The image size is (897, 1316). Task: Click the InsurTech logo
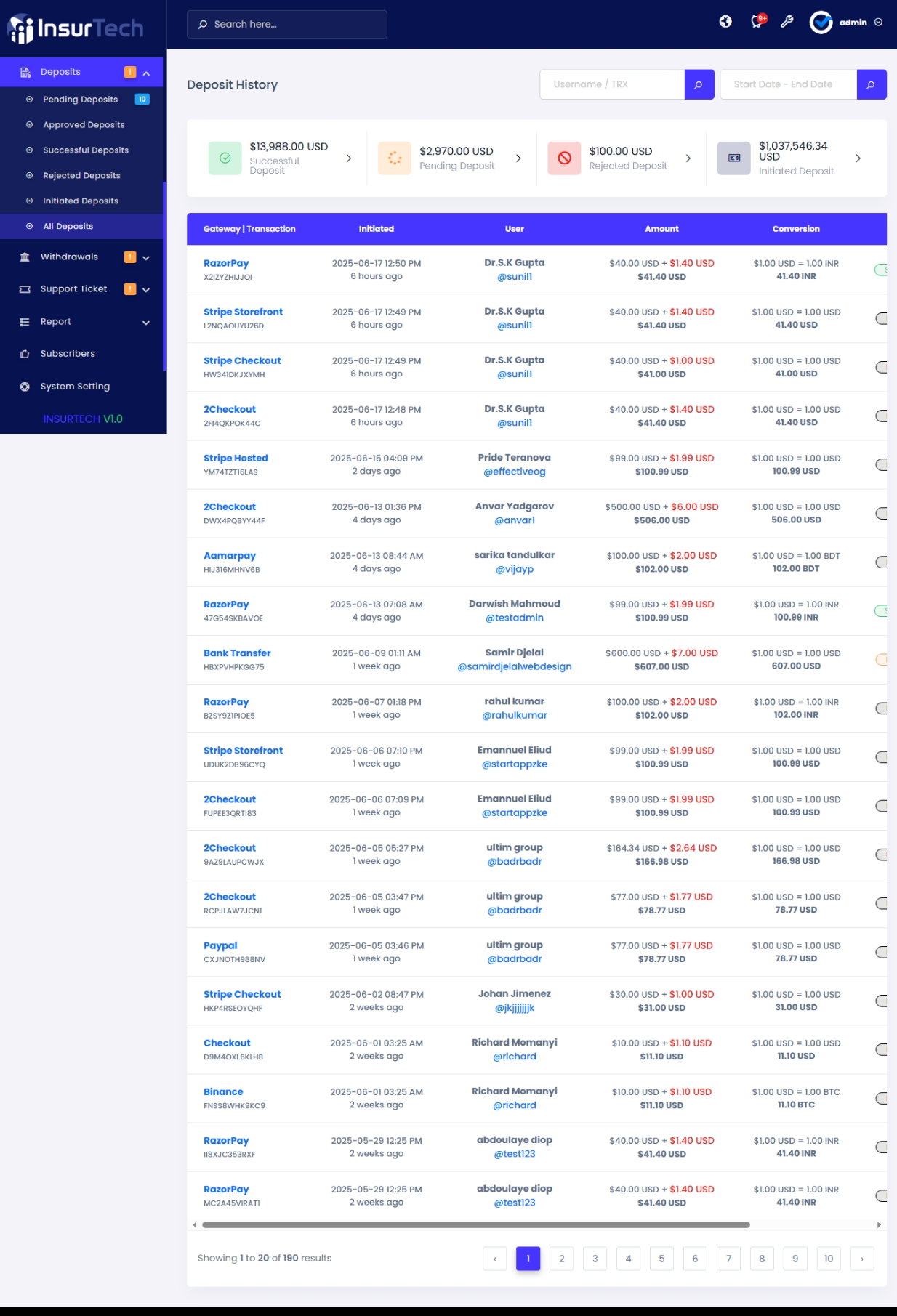pos(76,28)
